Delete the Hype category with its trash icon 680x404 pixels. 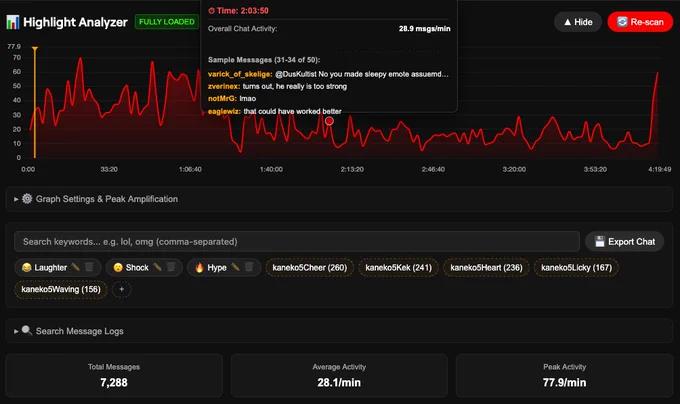249,267
